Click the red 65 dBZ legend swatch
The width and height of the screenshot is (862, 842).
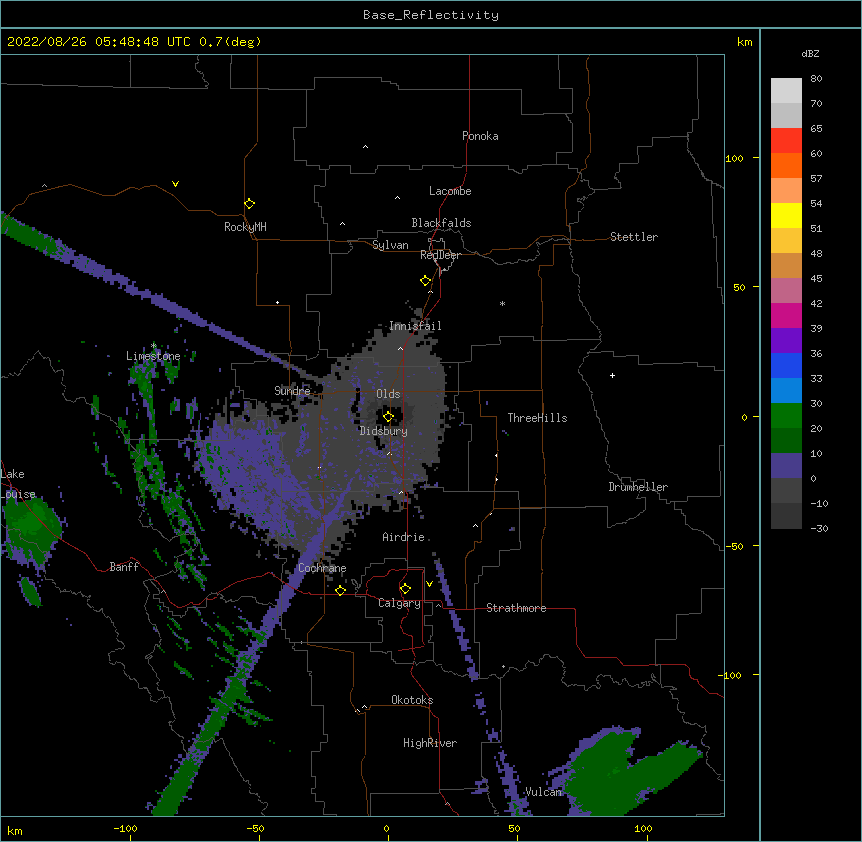pos(786,140)
